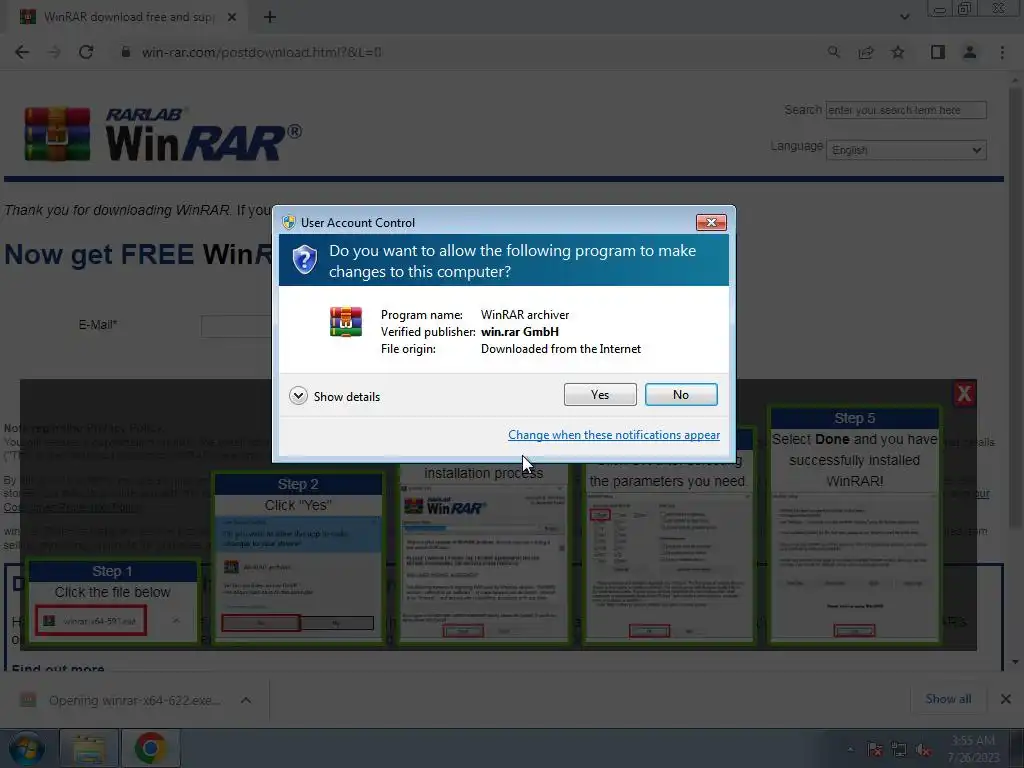Open Chrome tab search chevron
Image resolution: width=1024 pixels, height=768 pixels.
(904, 17)
